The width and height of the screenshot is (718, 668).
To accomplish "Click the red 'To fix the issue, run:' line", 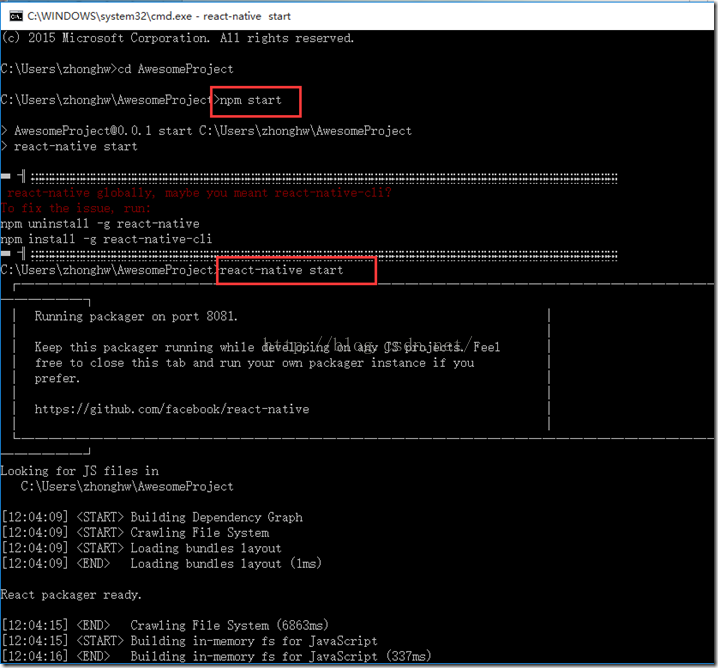I will tap(76, 208).
